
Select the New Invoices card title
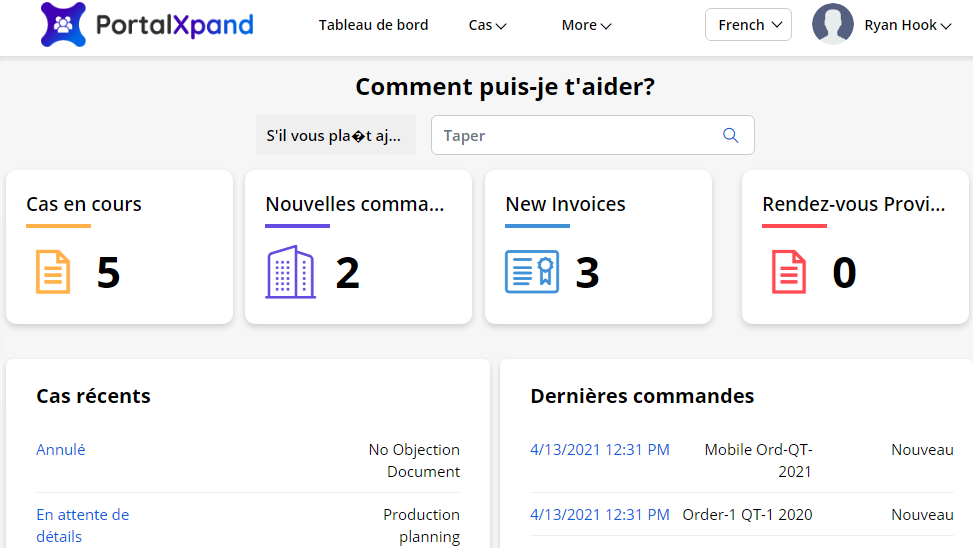pos(565,204)
